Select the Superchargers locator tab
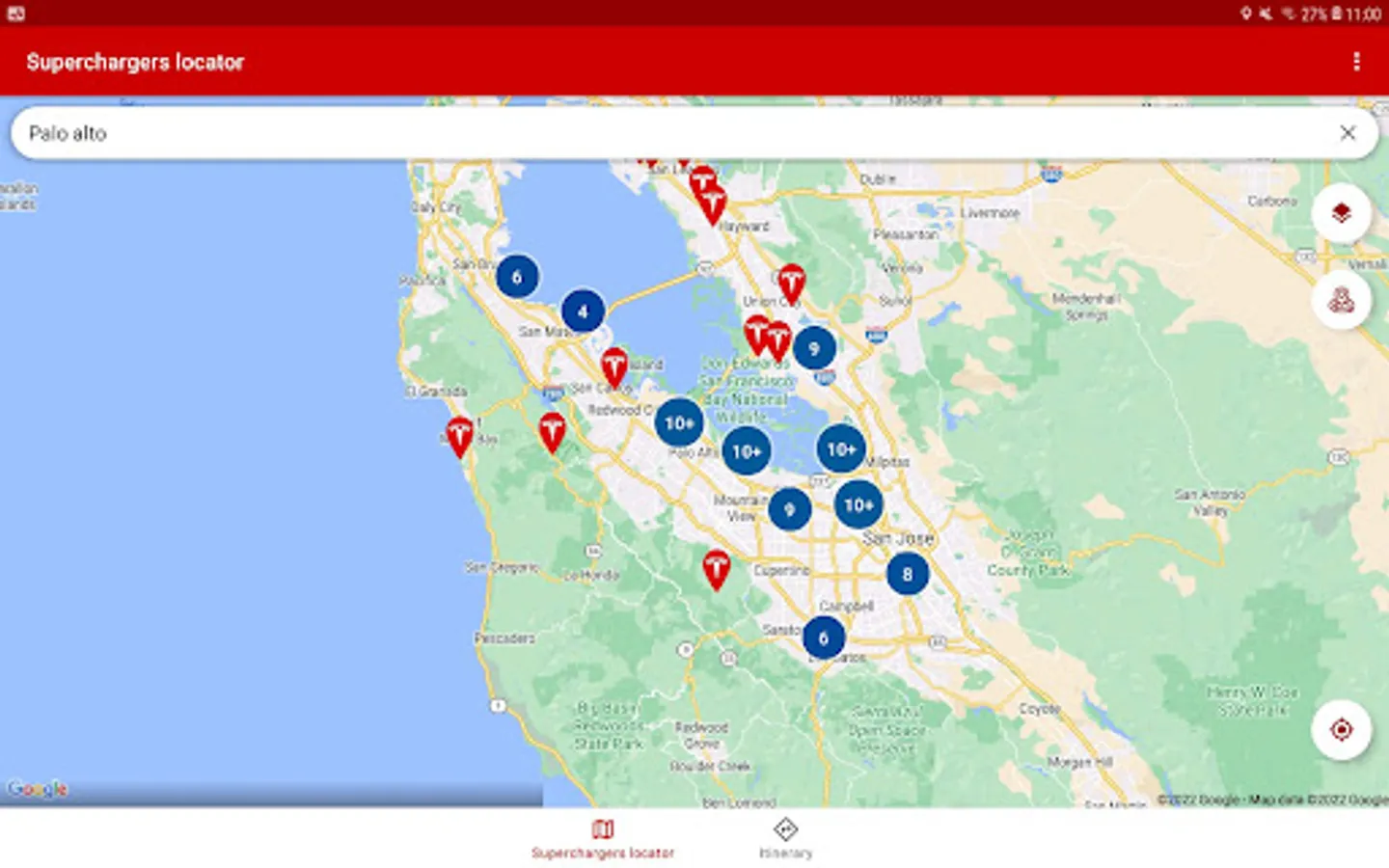 (603, 838)
